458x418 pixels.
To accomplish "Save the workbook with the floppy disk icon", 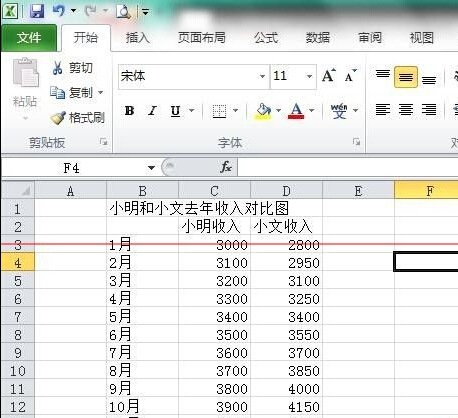I will point(37,11).
